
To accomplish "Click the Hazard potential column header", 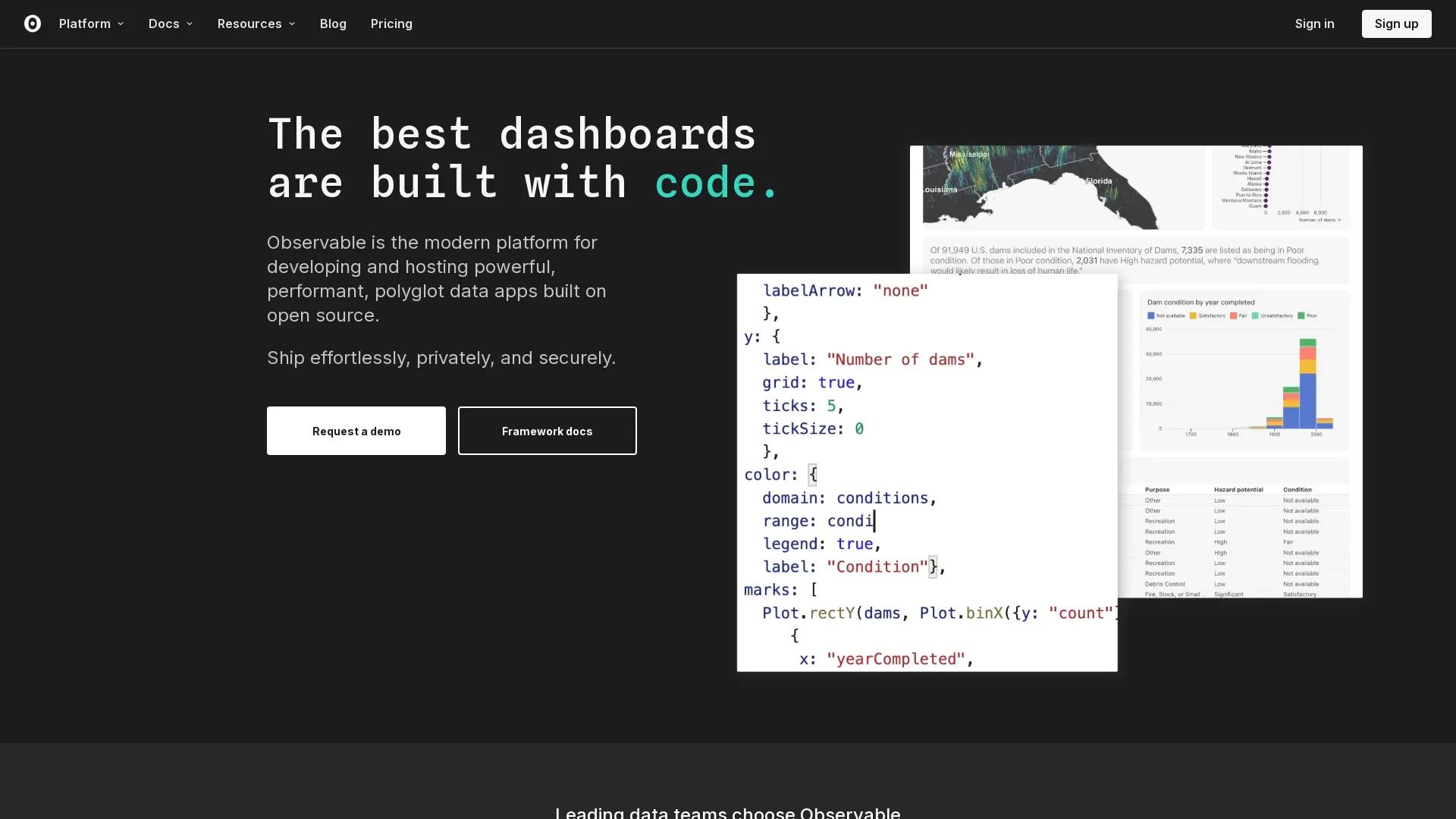I will coord(1239,490).
